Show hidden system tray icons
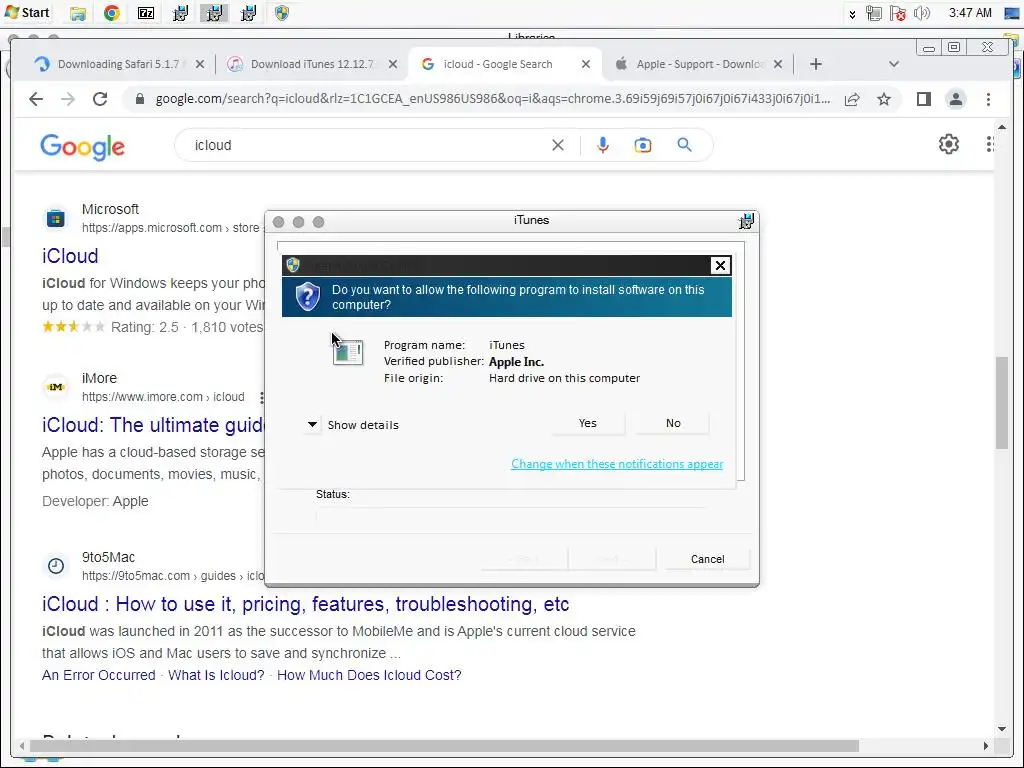The height and width of the screenshot is (768, 1024). click(x=852, y=14)
